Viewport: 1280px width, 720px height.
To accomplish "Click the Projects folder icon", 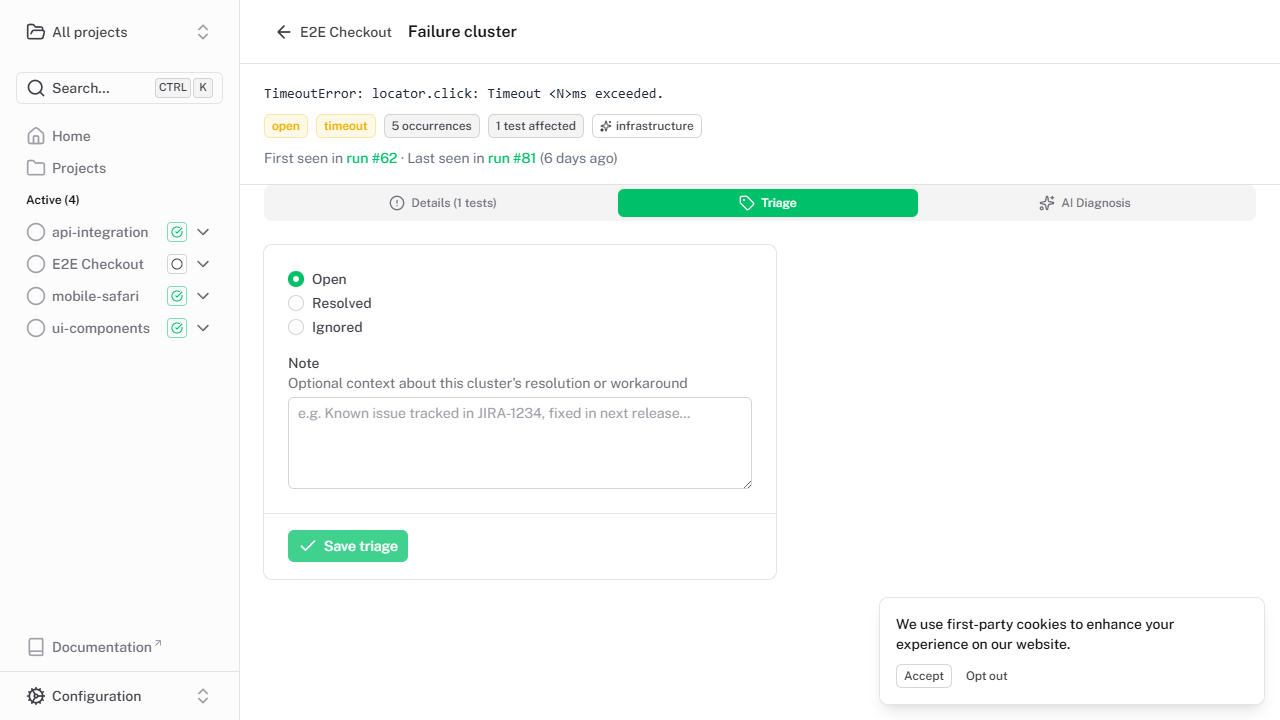I will coord(36,168).
